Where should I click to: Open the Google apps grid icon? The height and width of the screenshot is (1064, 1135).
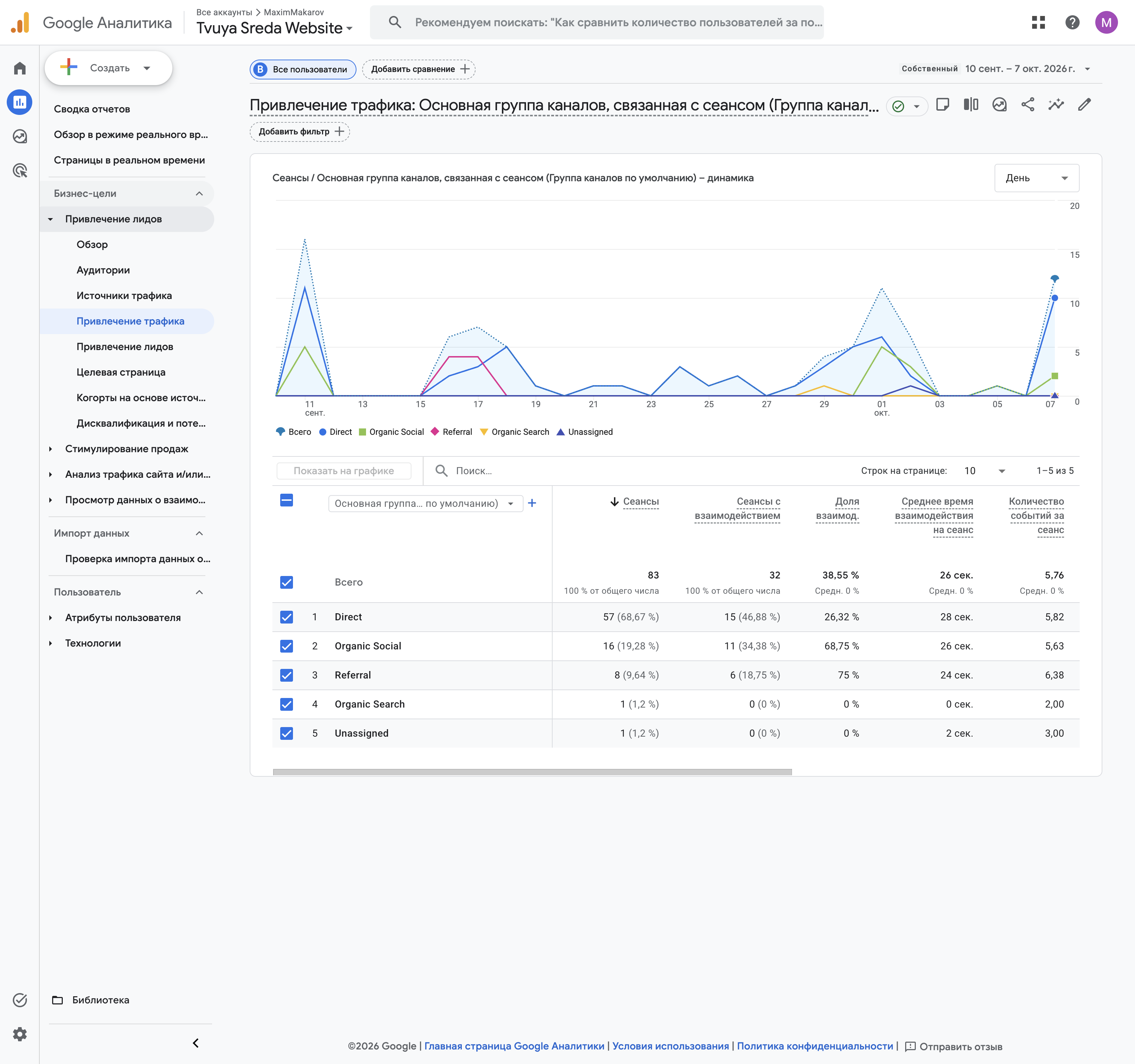coord(1038,22)
